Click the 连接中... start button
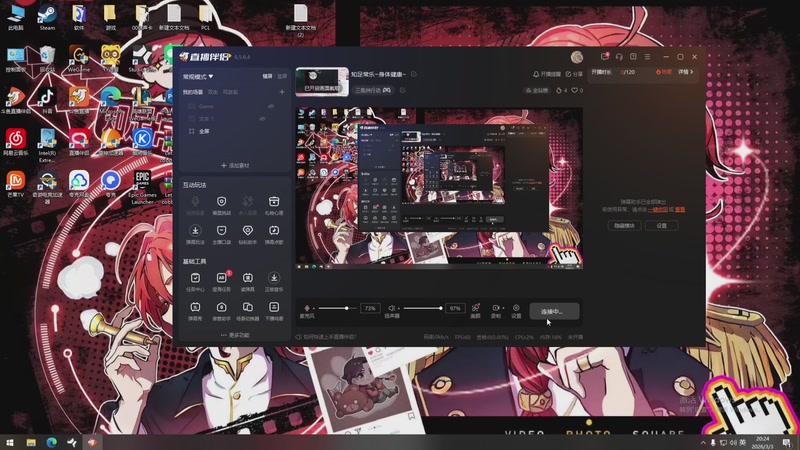This screenshot has height=450, width=800. coord(554,311)
